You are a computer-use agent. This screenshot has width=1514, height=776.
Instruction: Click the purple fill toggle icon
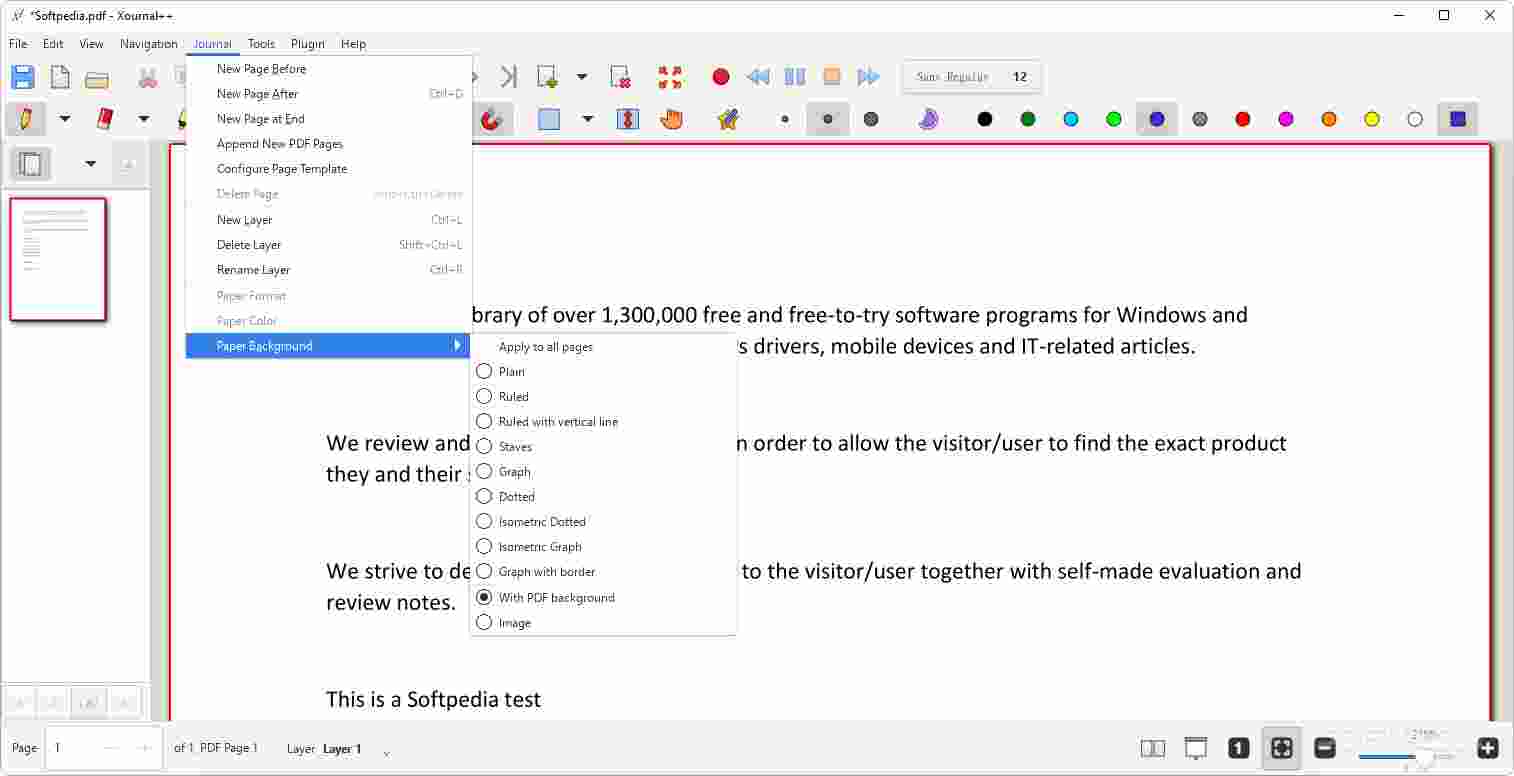tap(928, 119)
